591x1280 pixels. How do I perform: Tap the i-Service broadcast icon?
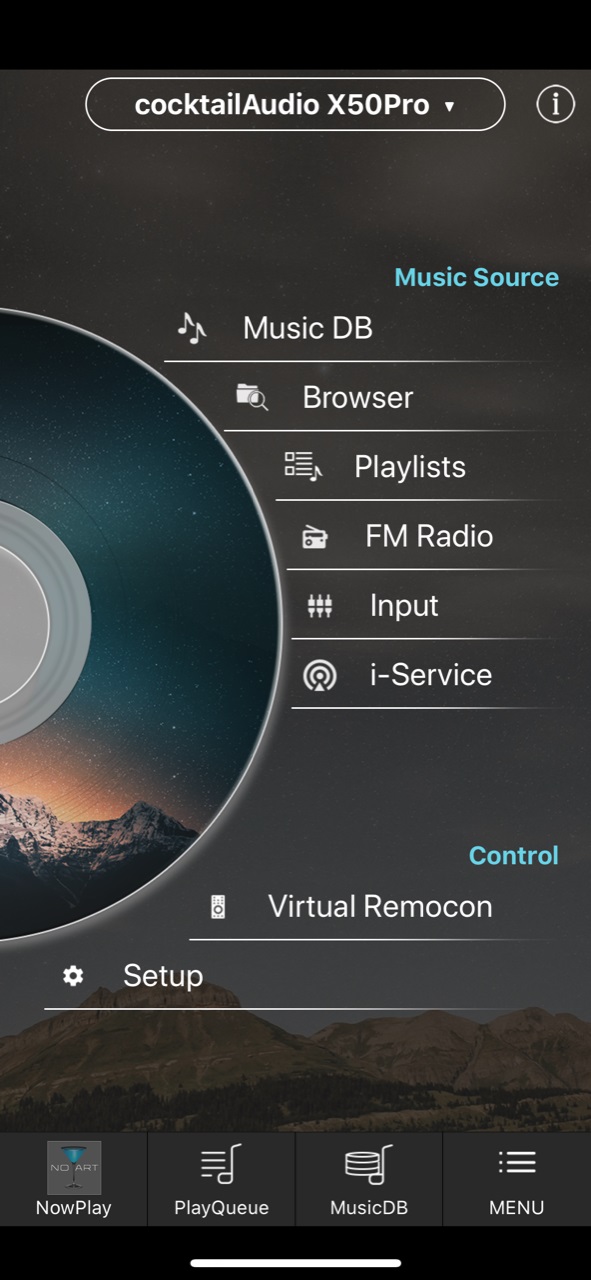click(319, 675)
